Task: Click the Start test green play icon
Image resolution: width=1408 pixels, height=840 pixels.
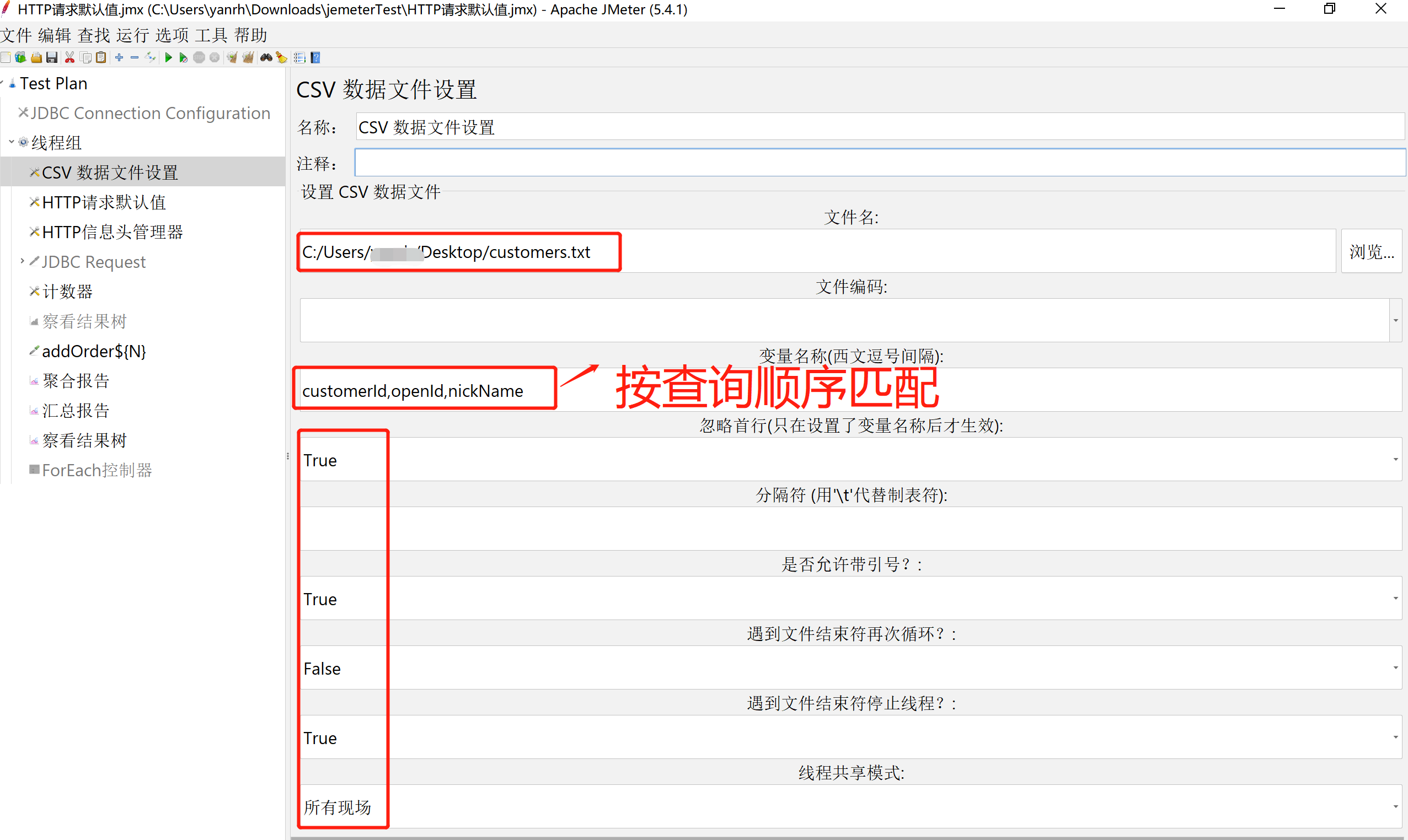Action: tap(168, 58)
